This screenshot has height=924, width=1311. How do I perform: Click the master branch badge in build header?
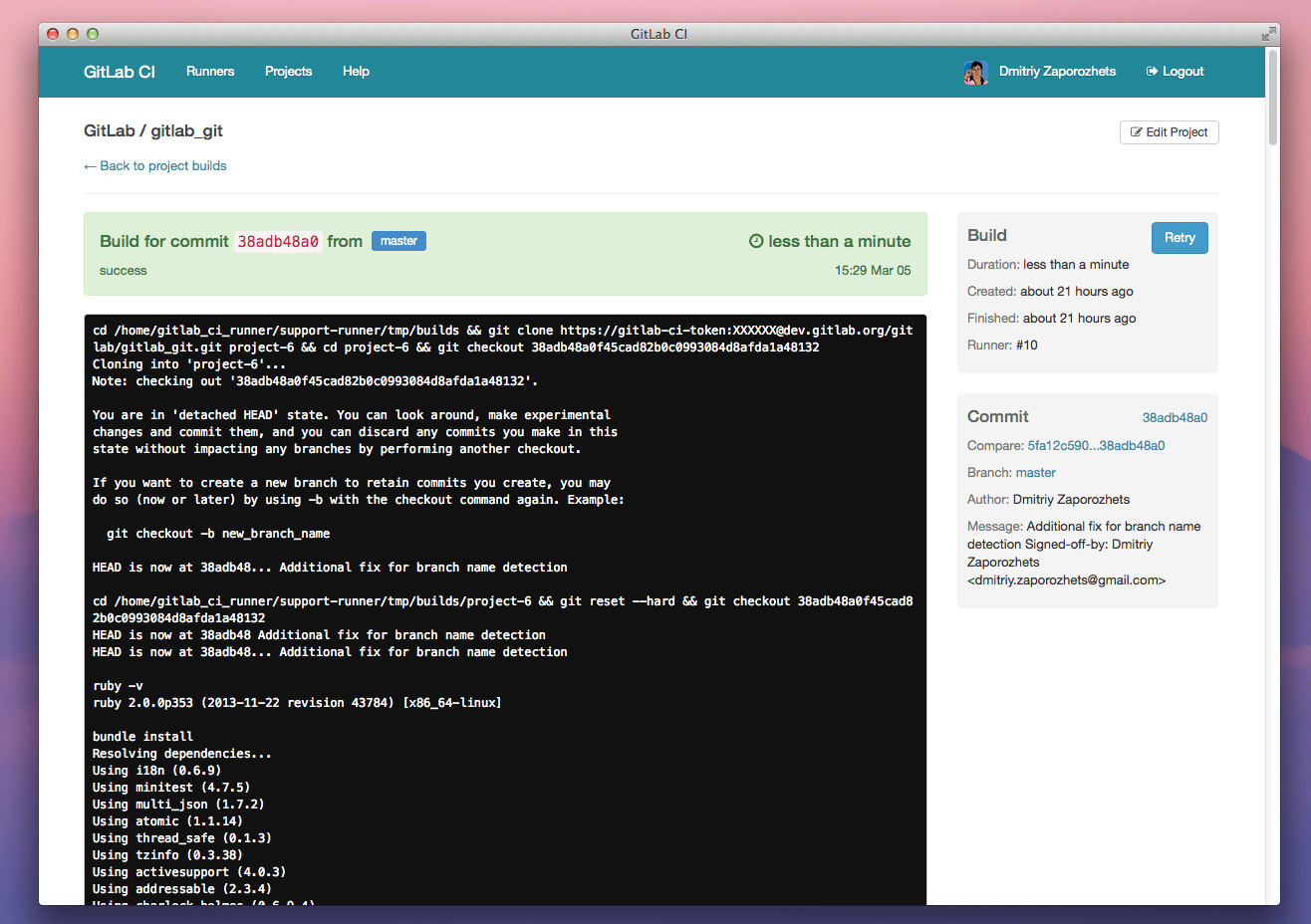pos(398,240)
